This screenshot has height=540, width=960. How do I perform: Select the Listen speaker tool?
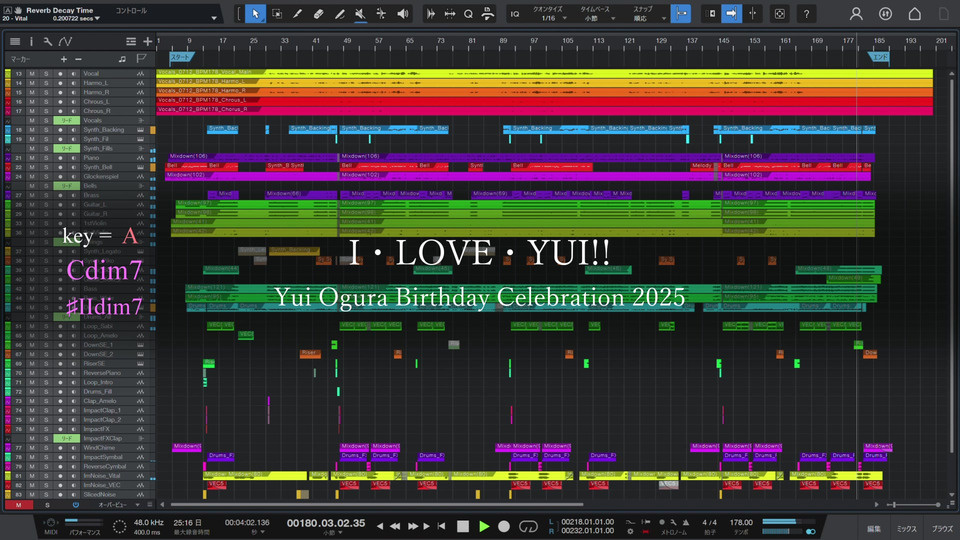[402, 13]
